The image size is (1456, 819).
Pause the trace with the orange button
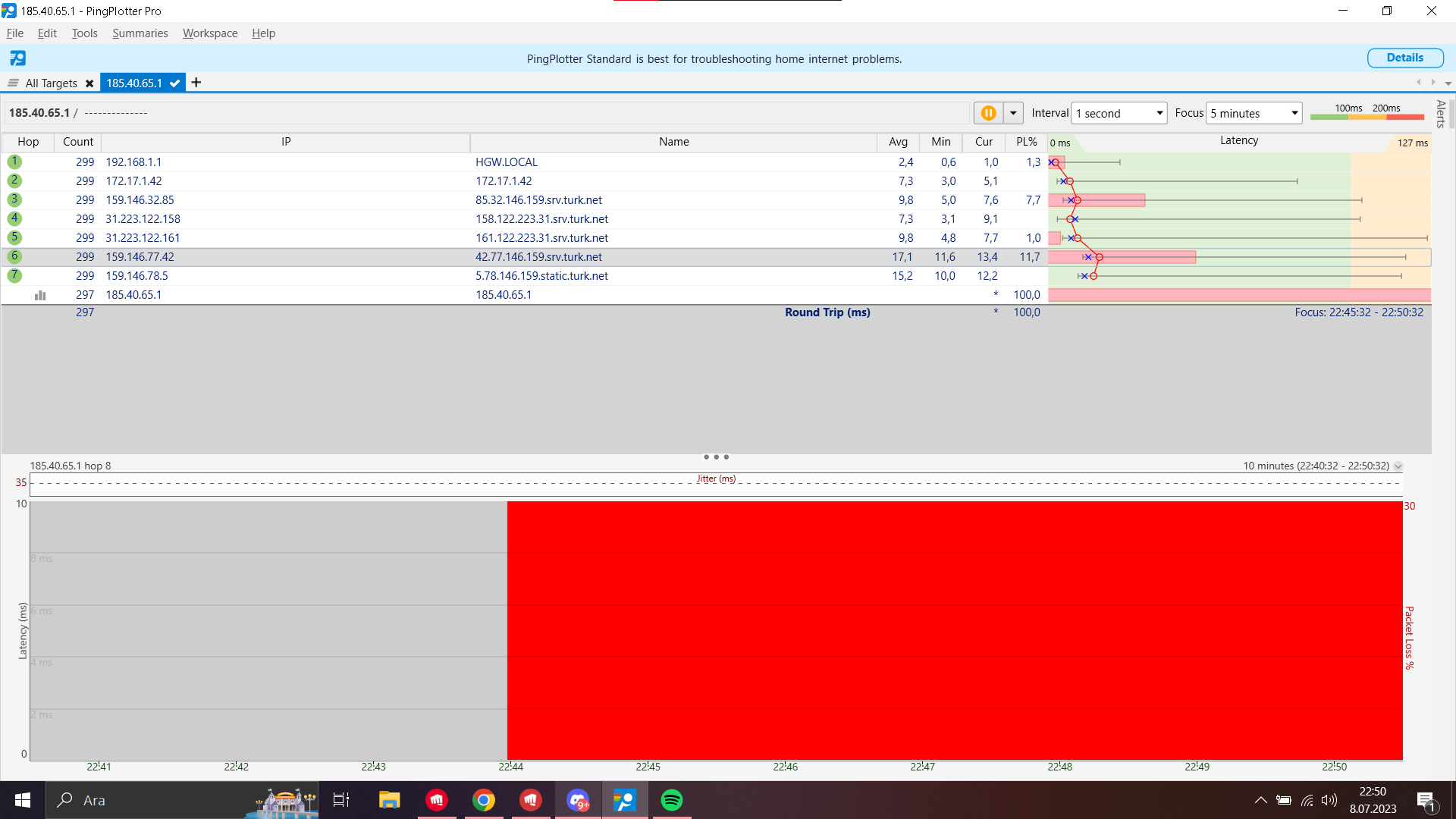click(988, 113)
